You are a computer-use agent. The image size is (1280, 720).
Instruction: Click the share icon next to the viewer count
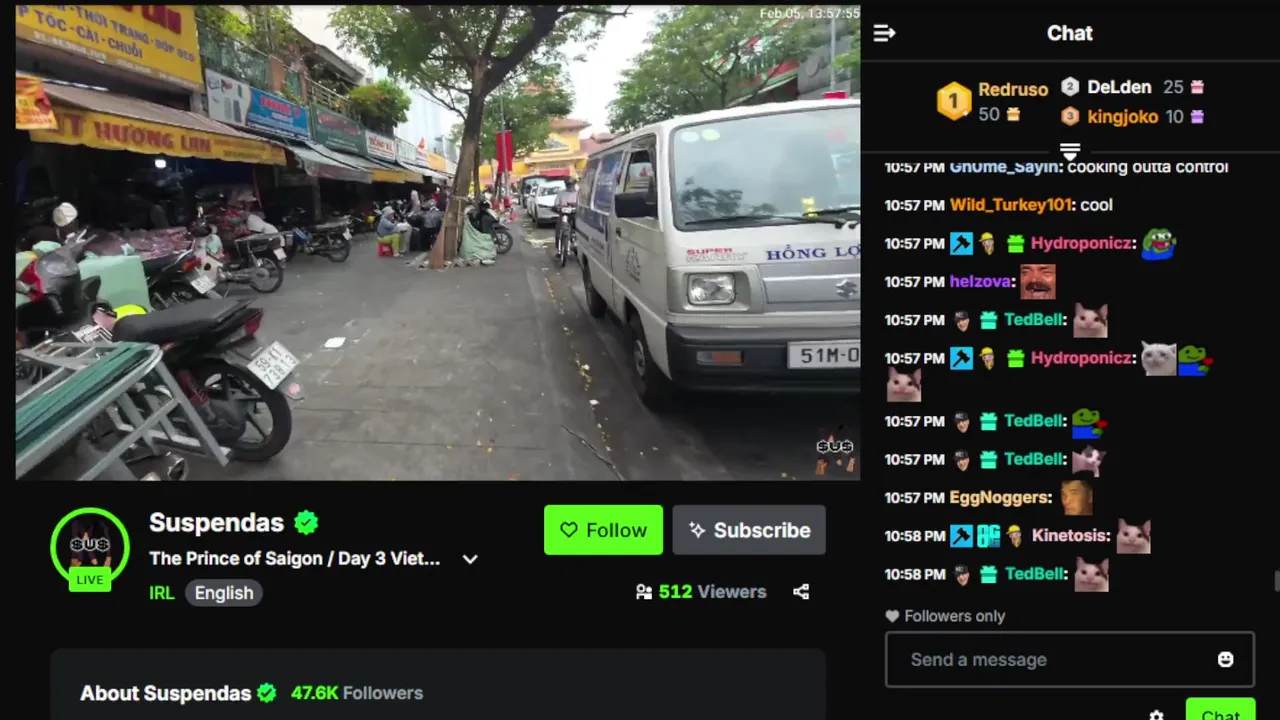pos(801,592)
